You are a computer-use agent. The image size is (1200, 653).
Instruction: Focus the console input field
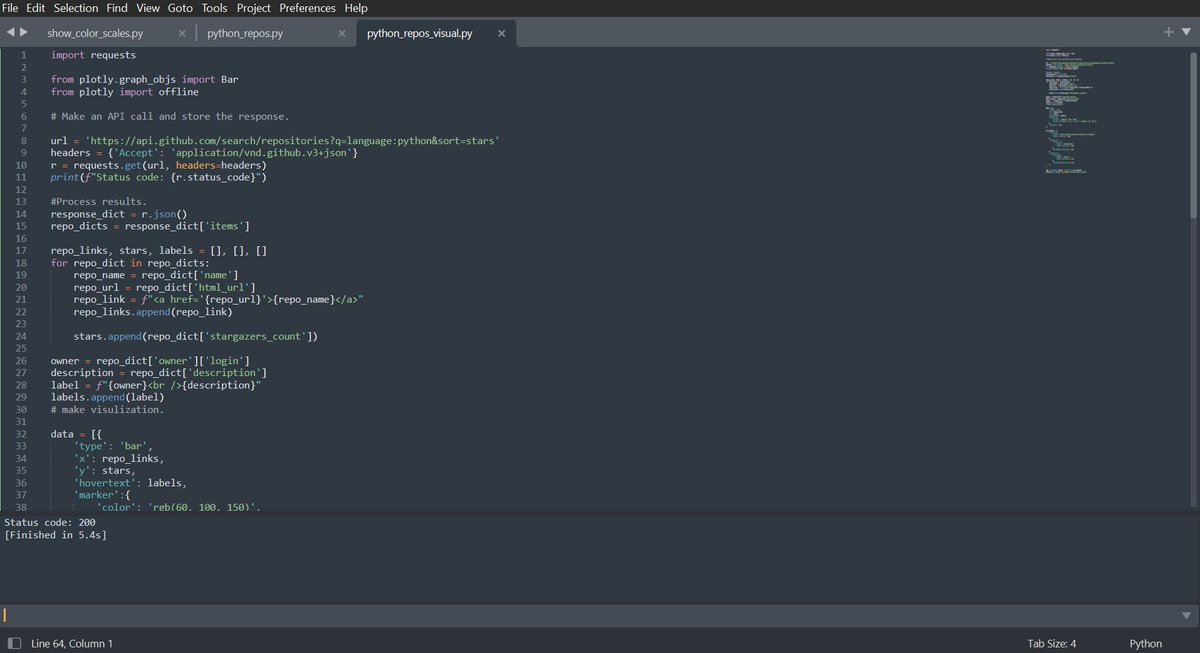(x=590, y=615)
